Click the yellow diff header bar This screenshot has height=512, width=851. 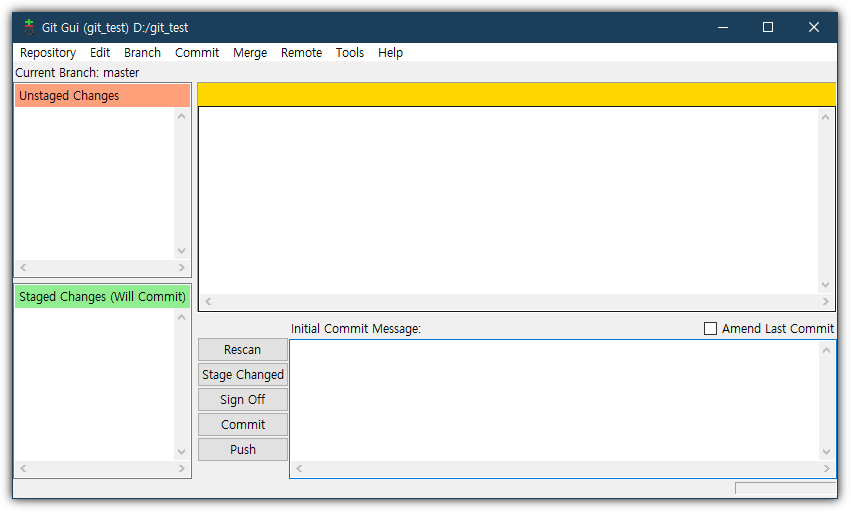click(517, 94)
